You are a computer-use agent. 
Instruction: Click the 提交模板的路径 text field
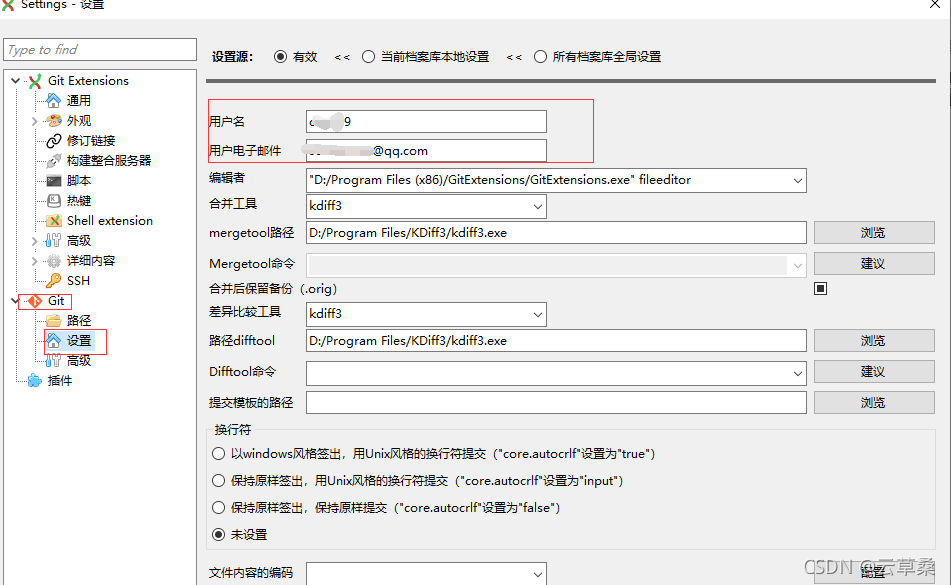coord(556,403)
